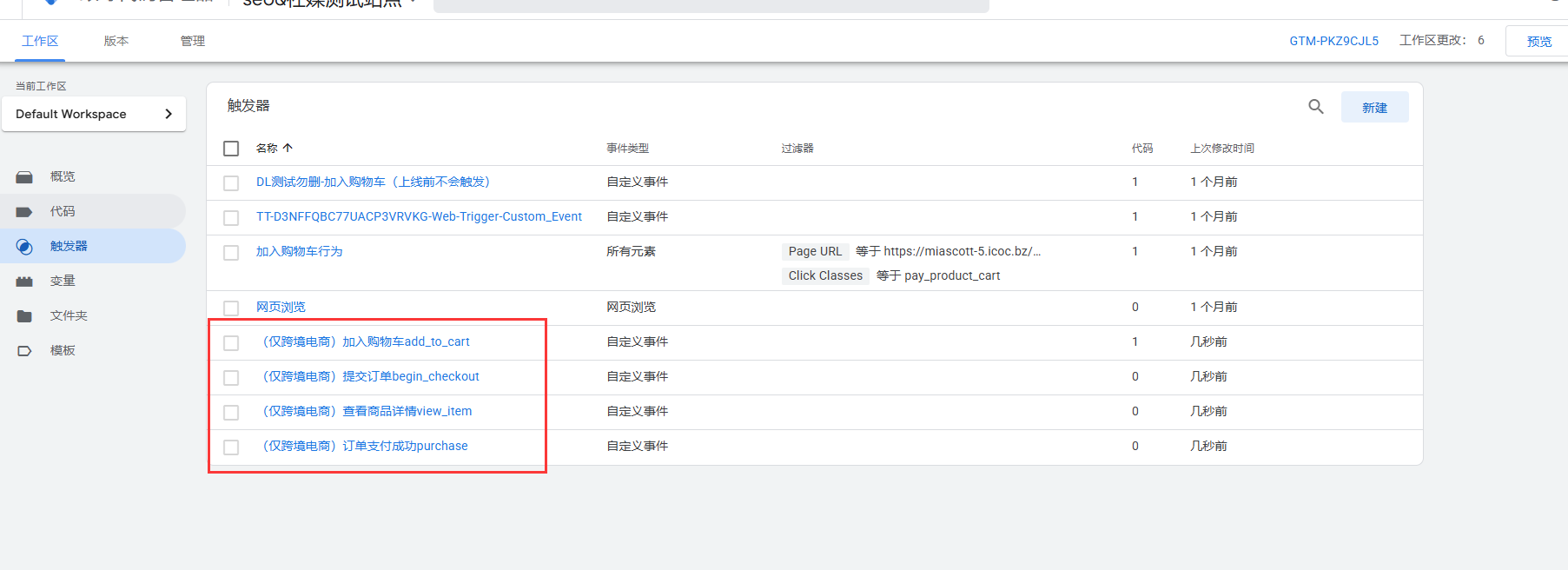Open the triggers search magnifier icon
This screenshot has width=1568, height=570.
[x=1315, y=107]
